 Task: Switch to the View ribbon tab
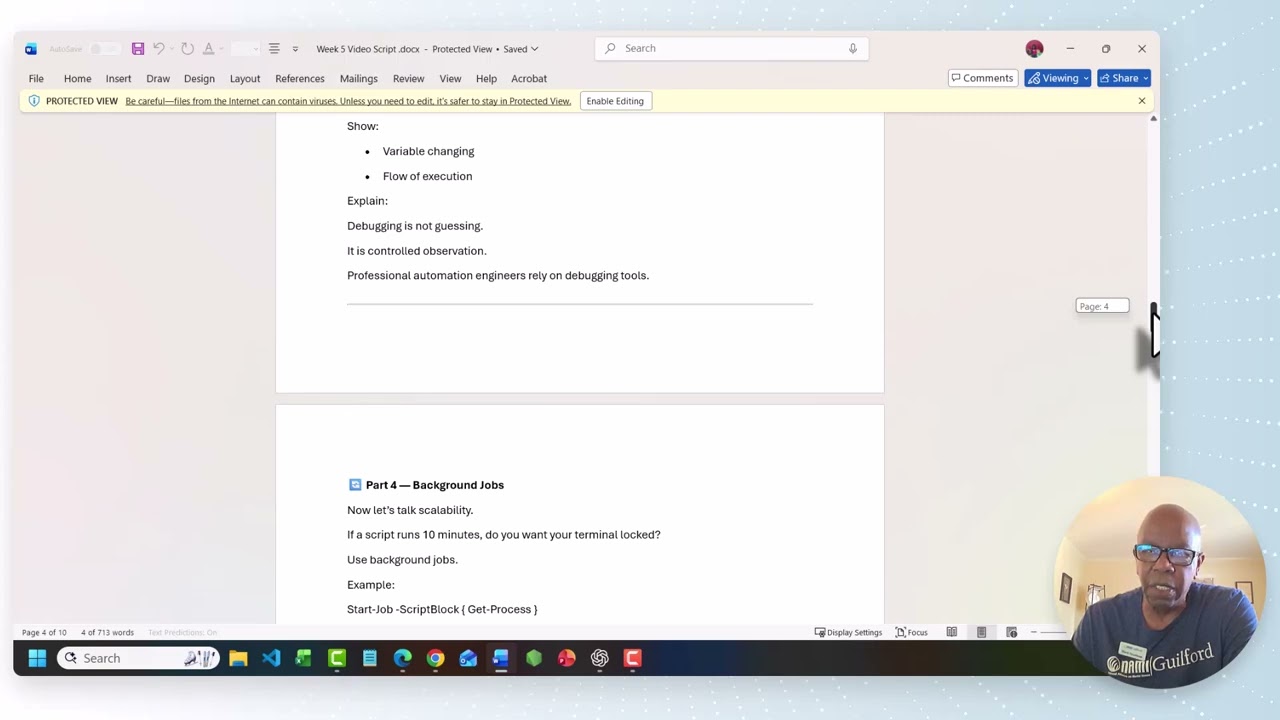point(450,78)
